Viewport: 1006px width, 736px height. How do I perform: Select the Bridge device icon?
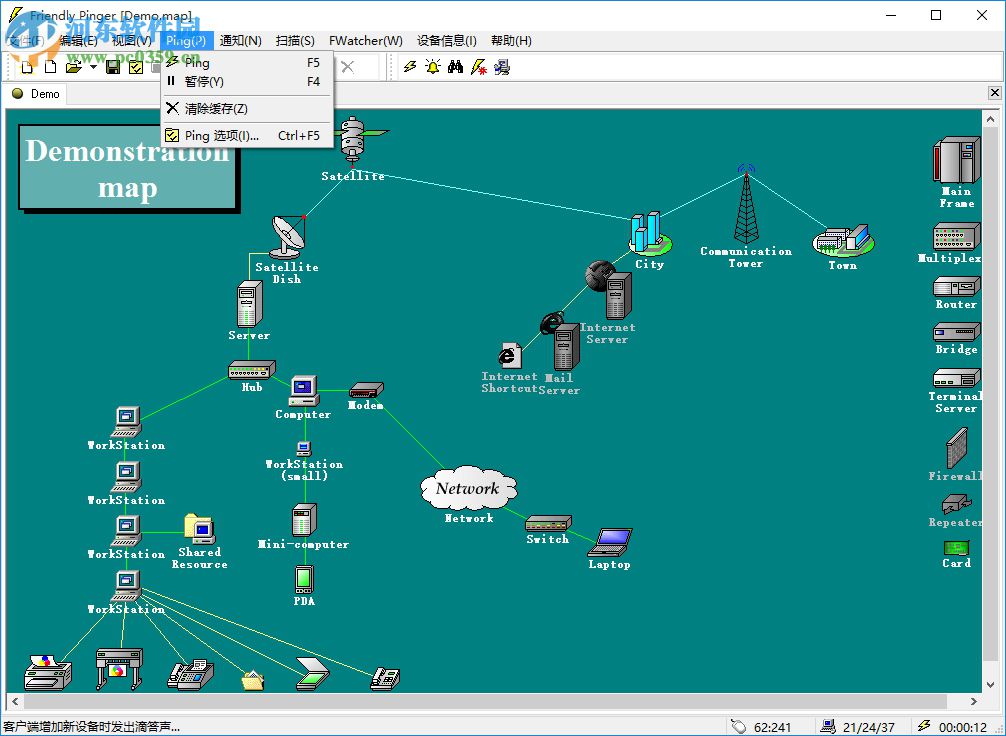(x=956, y=332)
